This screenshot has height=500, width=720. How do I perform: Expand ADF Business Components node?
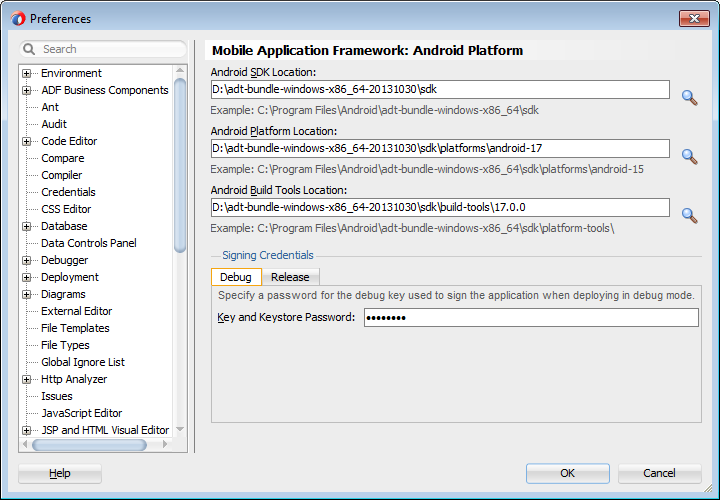pyautogui.click(x=27, y=90)
